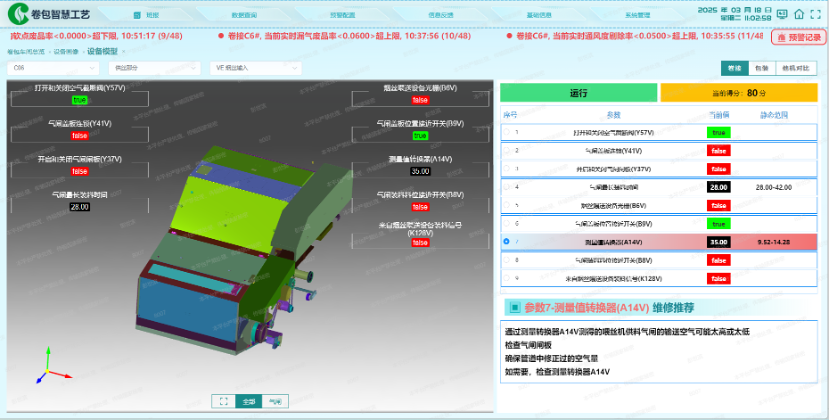Switch to the 包装 tab
The height and width of the screenshot is (420, 830).
pyautogui.click(x=762, y=68)
